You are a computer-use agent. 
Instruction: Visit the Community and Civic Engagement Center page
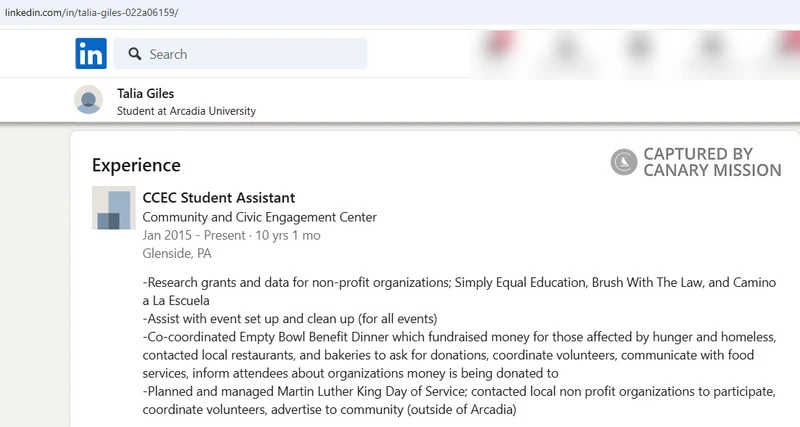(259, 217)
